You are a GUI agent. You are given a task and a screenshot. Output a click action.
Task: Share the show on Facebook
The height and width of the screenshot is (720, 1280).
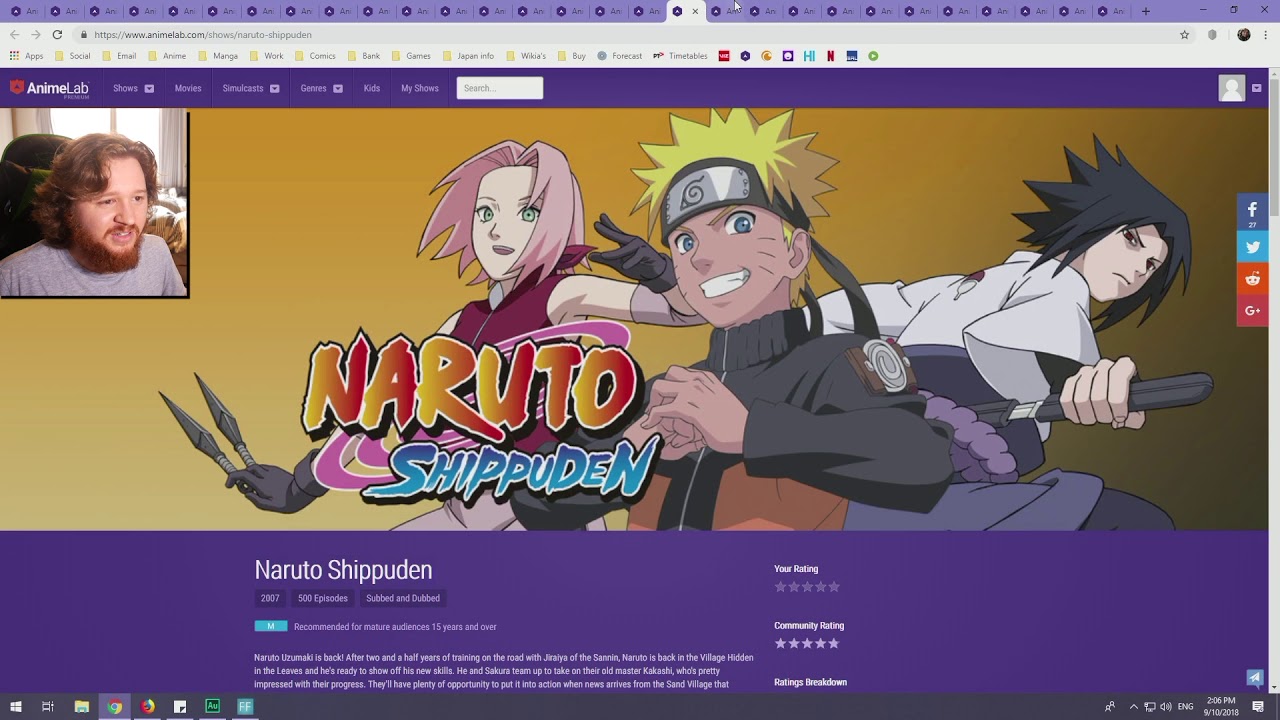click(1252, 211)
